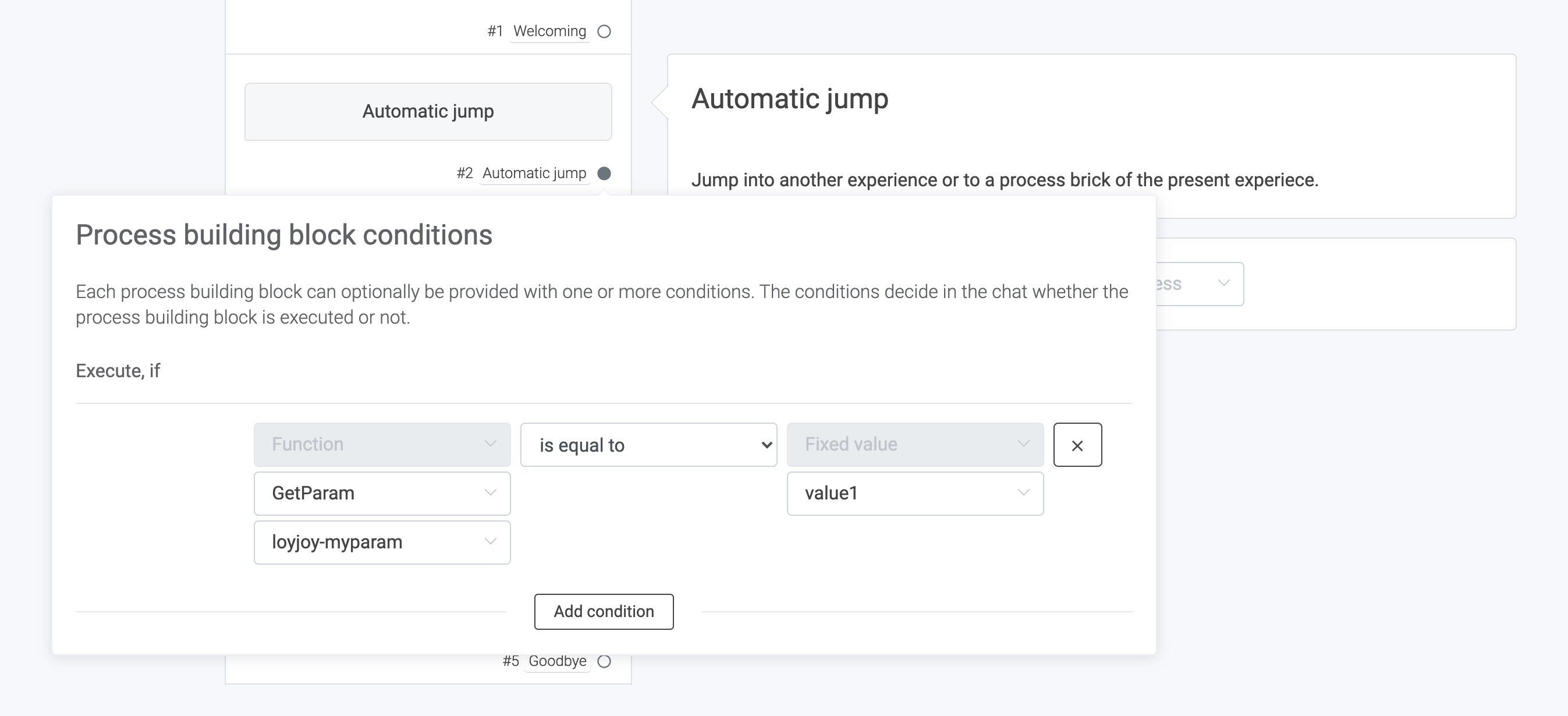The height and width of the screenshot is (716, 1568).
Task: Select the #1 Welcoming step label
Action: [x=548, y=31]
